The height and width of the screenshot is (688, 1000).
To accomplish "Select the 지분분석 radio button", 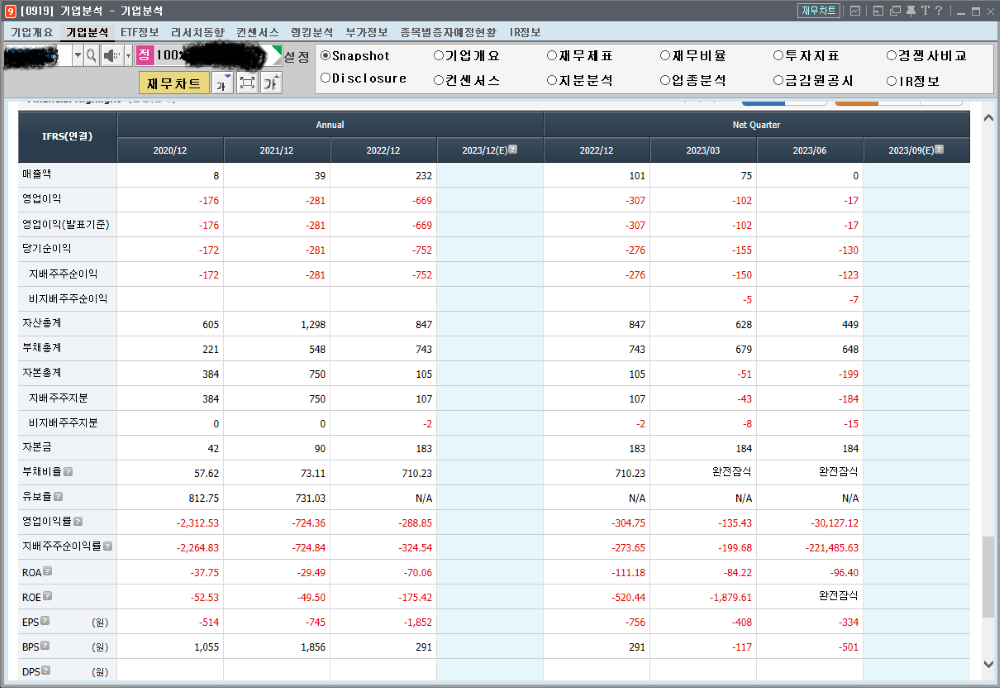I will (552, 80).
